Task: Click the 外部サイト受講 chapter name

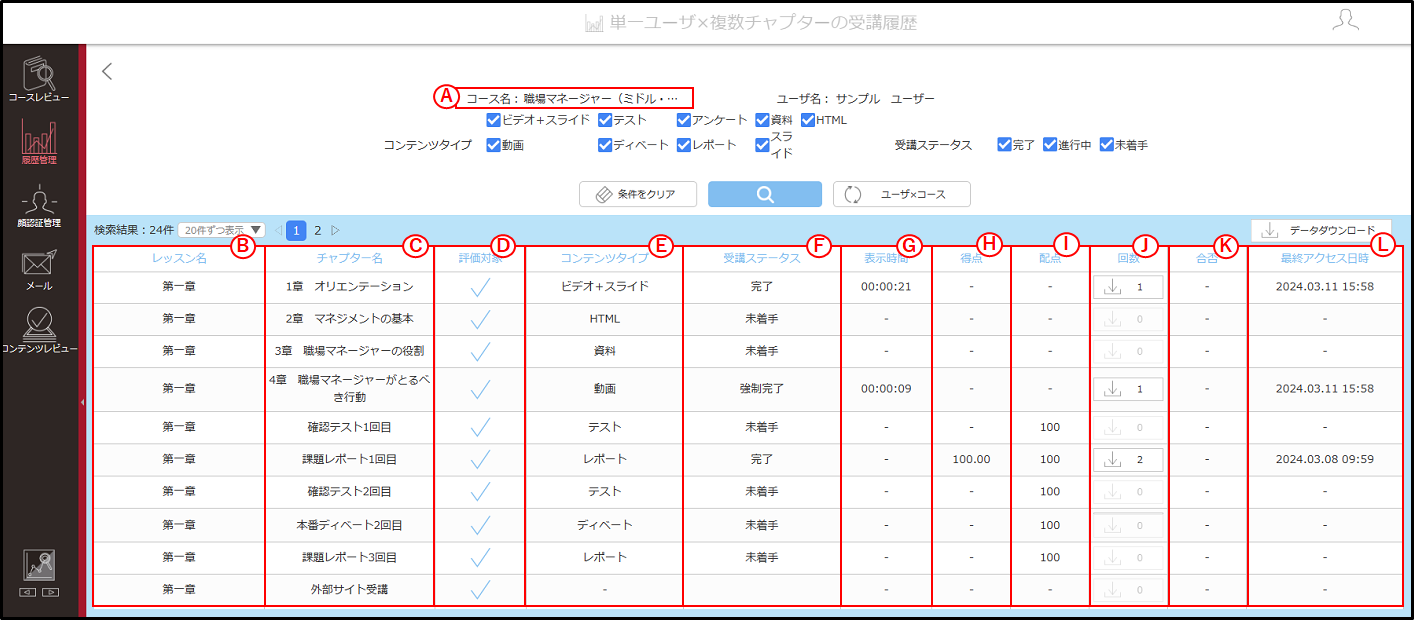Action: pos(349,589)
